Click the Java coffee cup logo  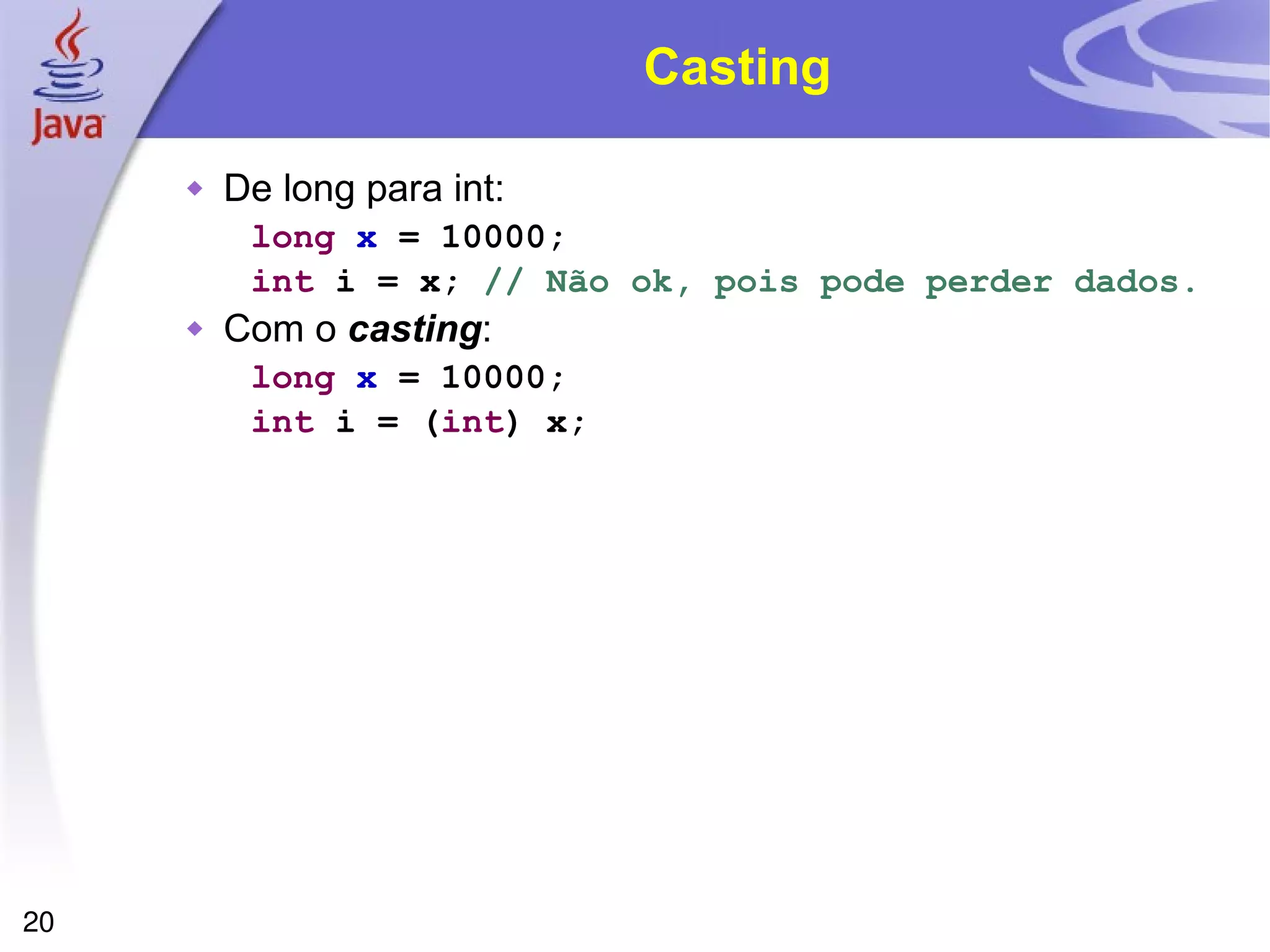pos(68,76)
